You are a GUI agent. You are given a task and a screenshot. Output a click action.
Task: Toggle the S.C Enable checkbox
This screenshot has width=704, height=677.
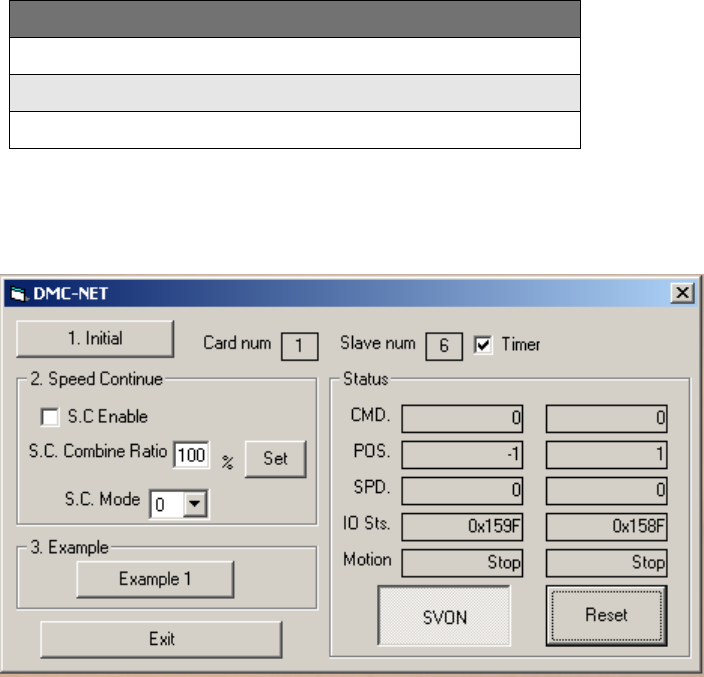click(49, 415)
